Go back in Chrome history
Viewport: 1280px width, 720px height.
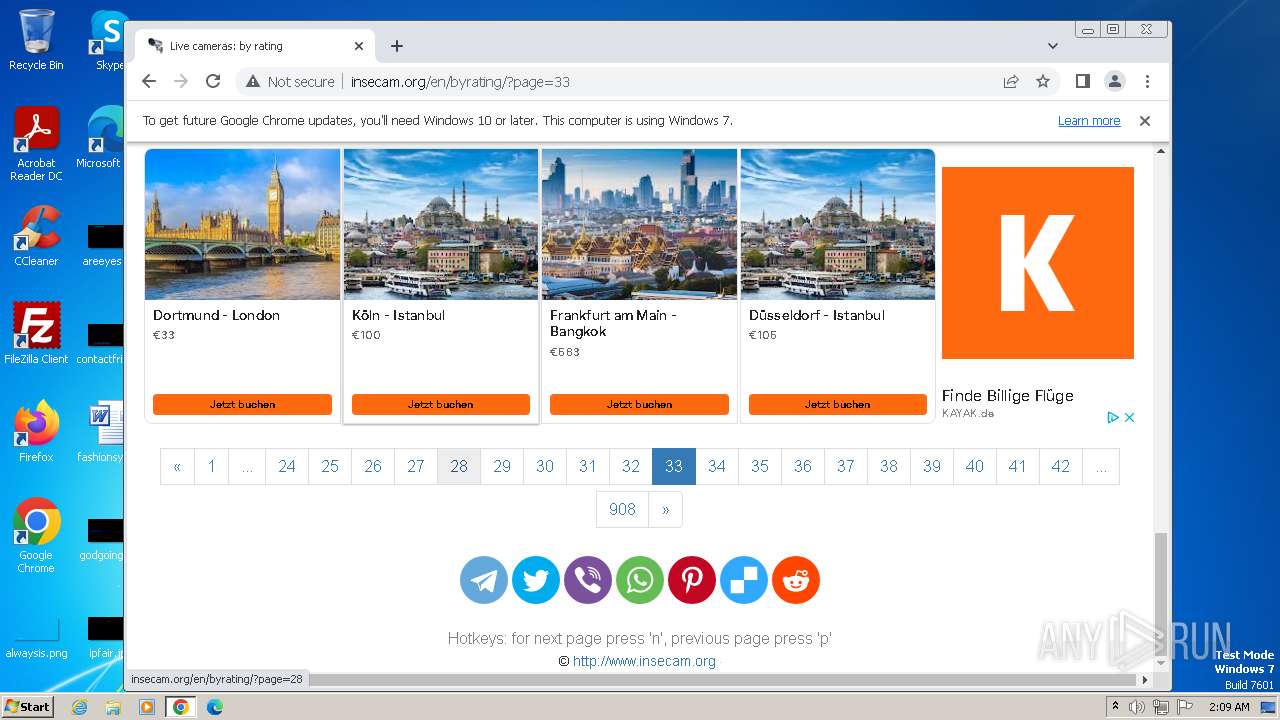(149, 81)
